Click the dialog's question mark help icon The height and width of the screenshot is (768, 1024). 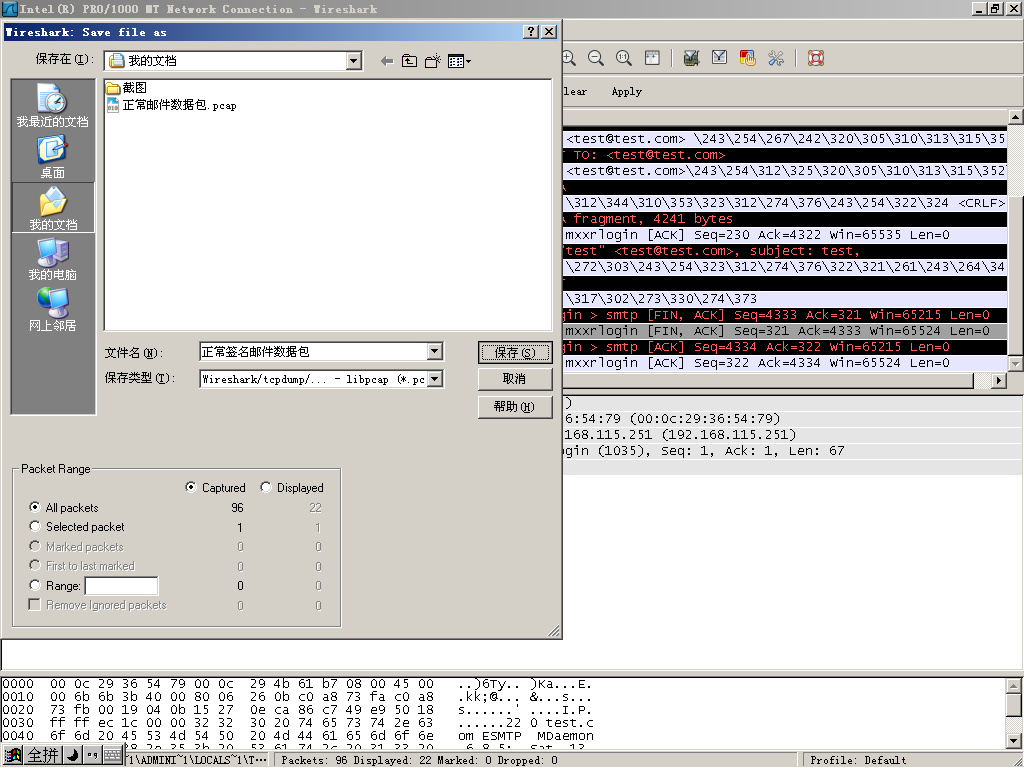click(532, 31)
